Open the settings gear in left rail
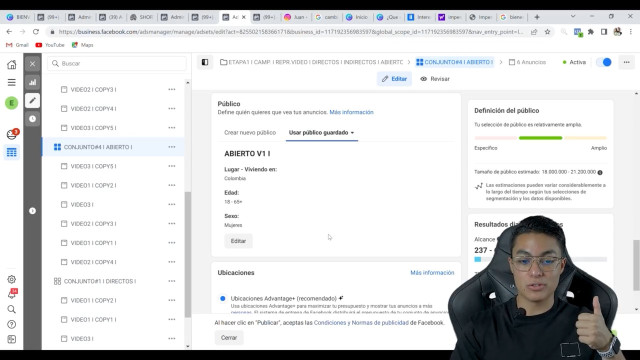Screen dimensions: 640x360 click(11, 279)
